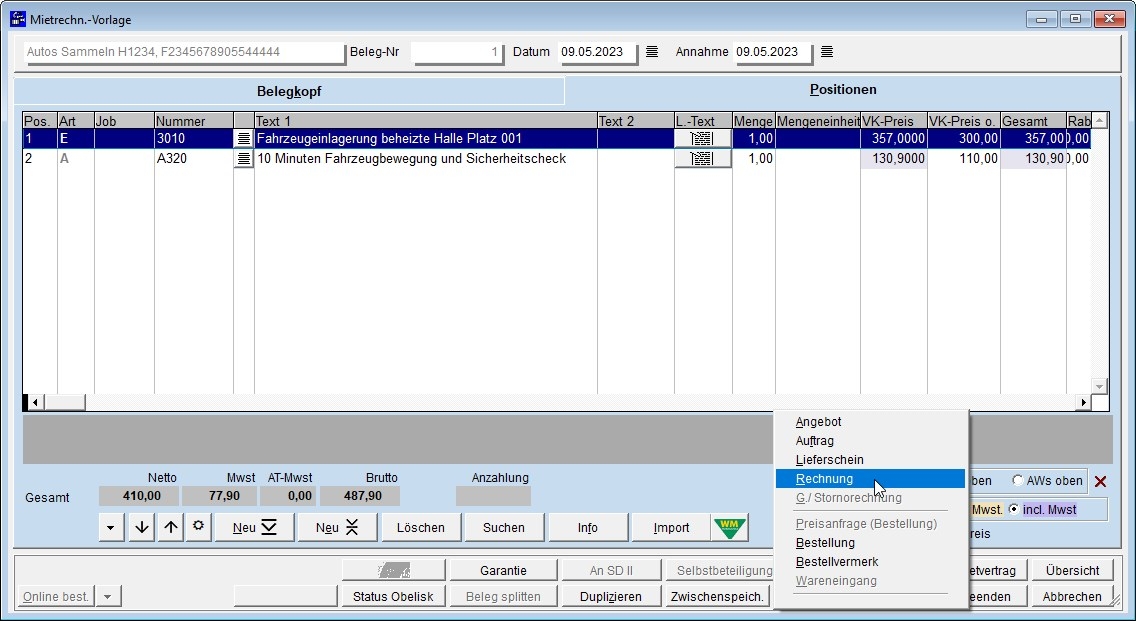The height and width of the screenshot is (621, 1136).
Task: Open the calendar picker icon beside Datum
Action: 652,51
